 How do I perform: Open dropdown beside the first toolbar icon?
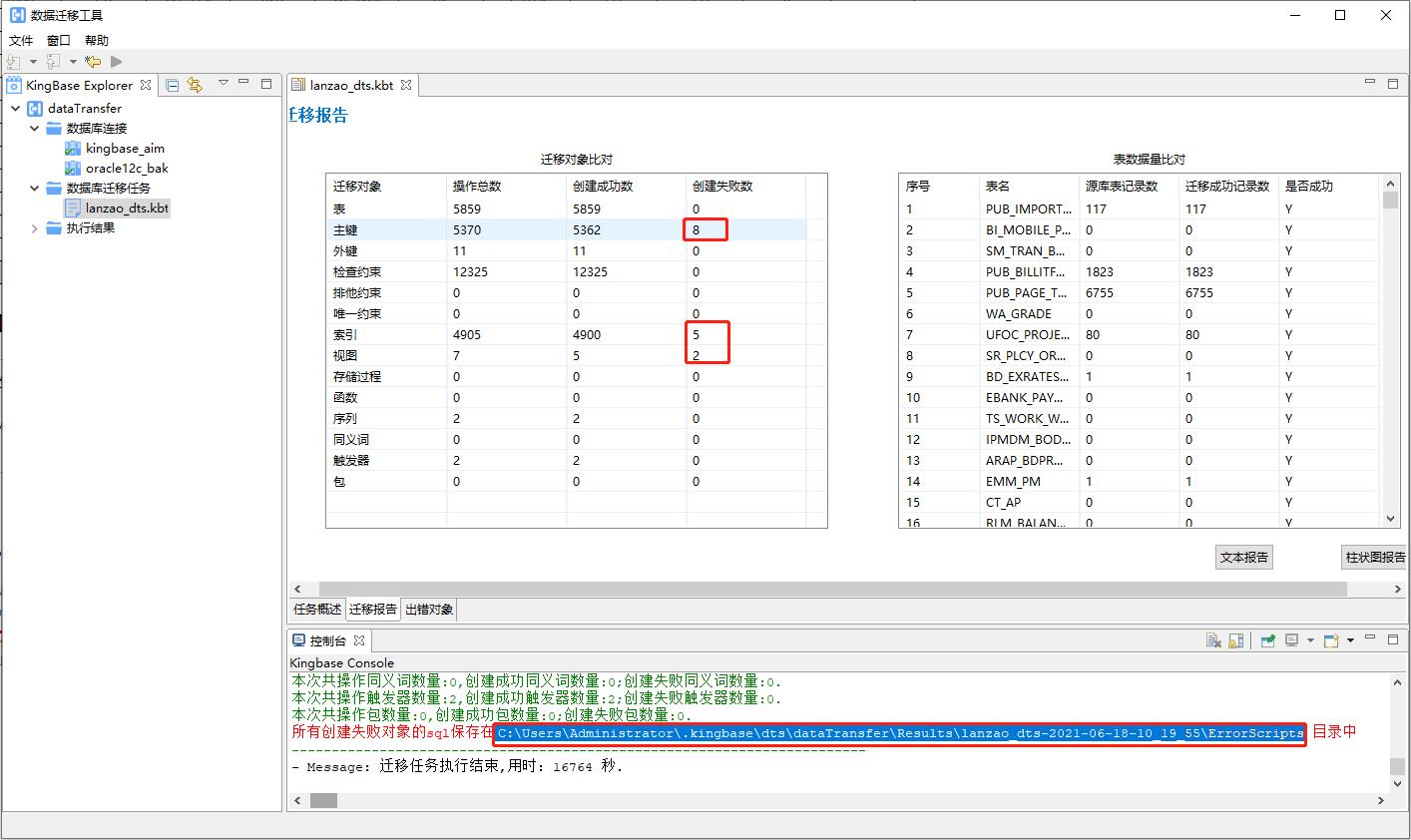click(33, 62)
